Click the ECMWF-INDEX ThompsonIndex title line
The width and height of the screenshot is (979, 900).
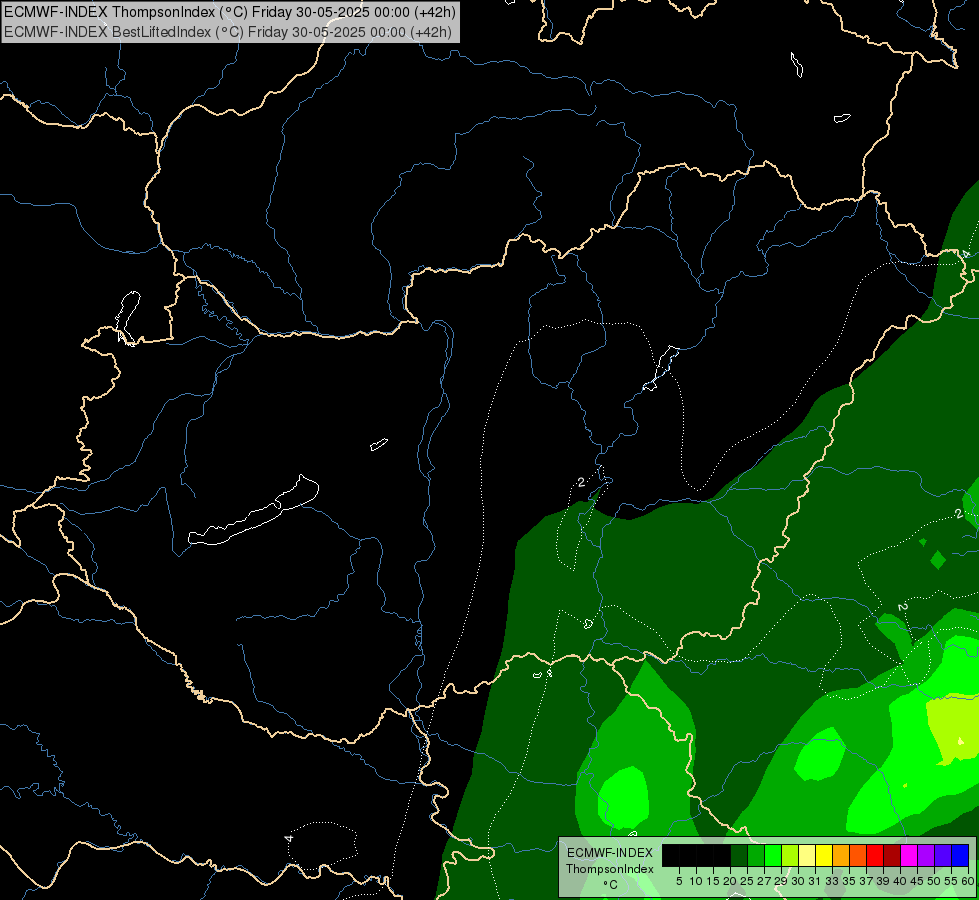pos(230,11)
